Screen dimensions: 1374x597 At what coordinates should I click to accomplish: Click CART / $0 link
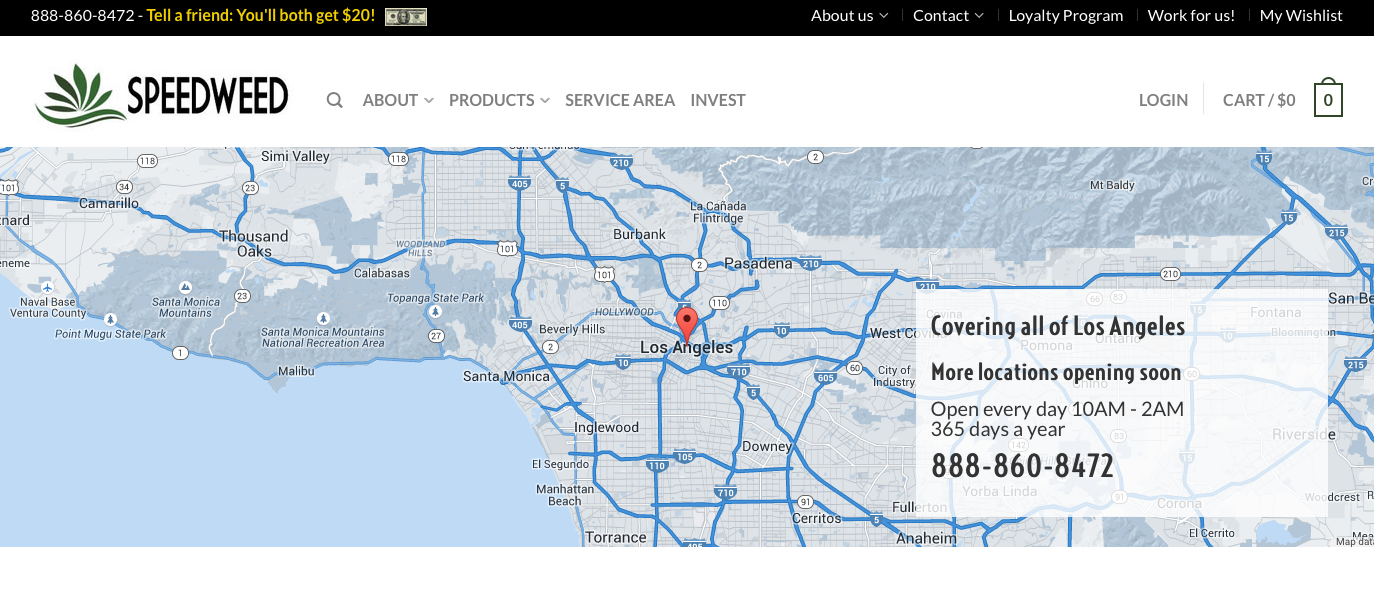click(1259, 100)
